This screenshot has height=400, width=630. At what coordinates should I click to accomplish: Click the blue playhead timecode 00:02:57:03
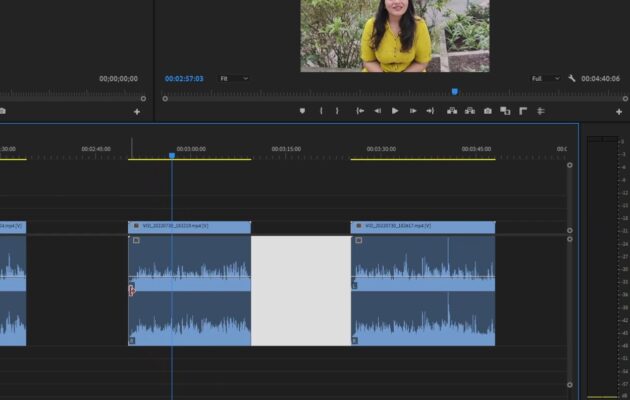(184, 78)
